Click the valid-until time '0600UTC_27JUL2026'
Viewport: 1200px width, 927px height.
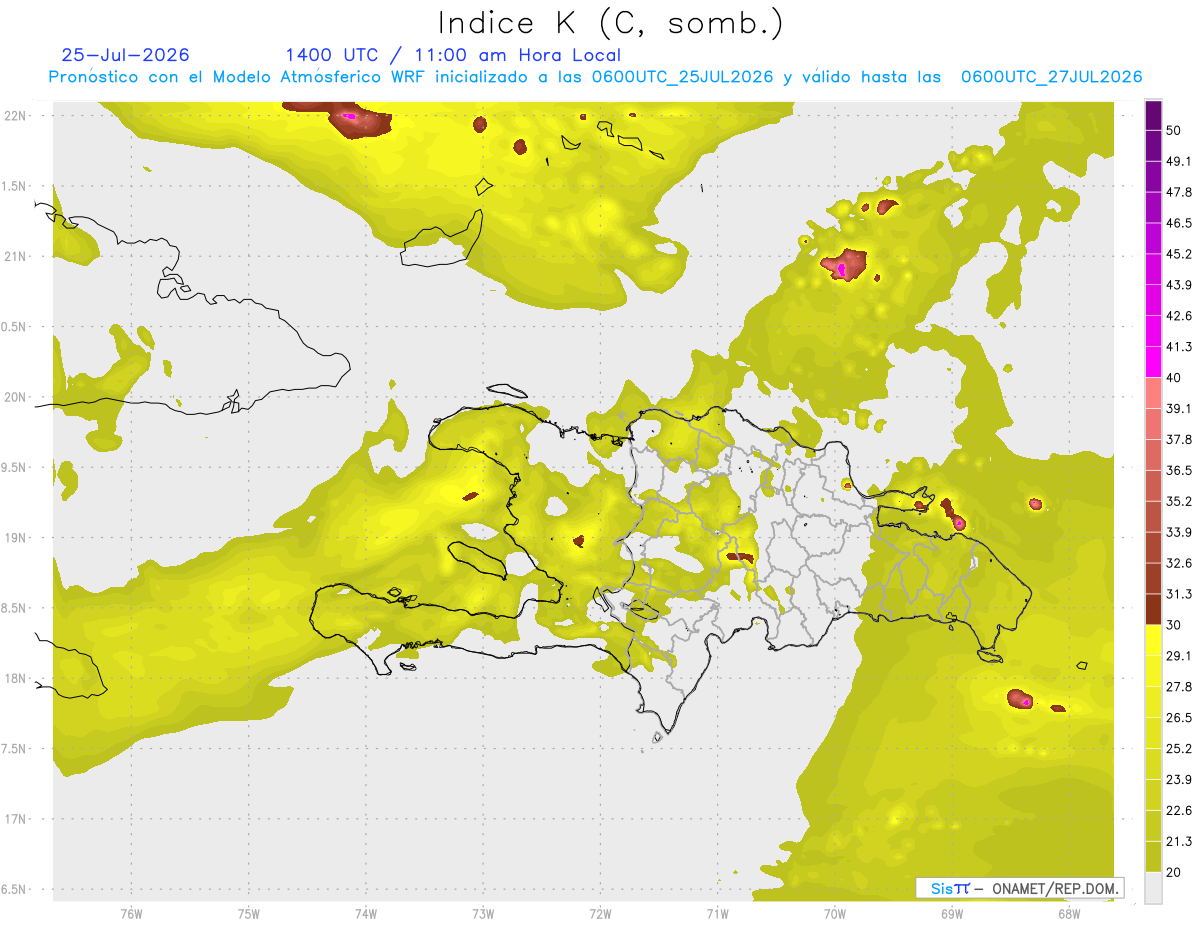(x=1051, y=77)
